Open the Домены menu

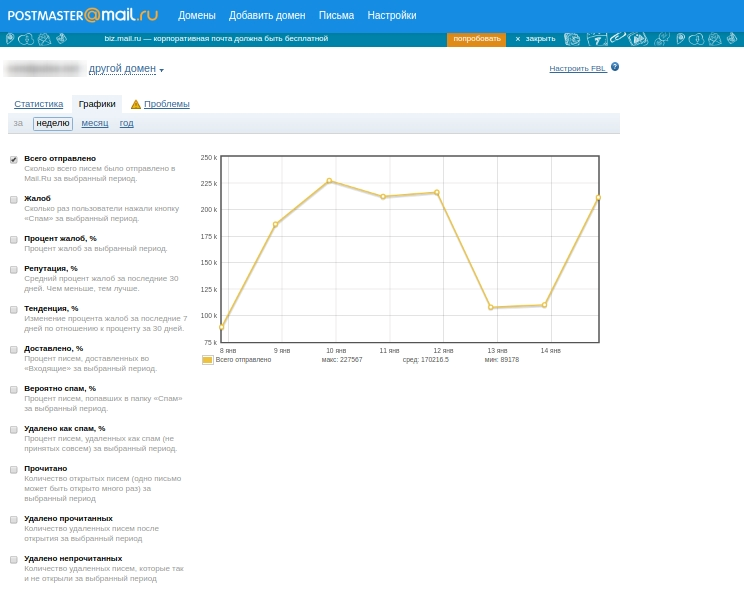tap(196, 15)
